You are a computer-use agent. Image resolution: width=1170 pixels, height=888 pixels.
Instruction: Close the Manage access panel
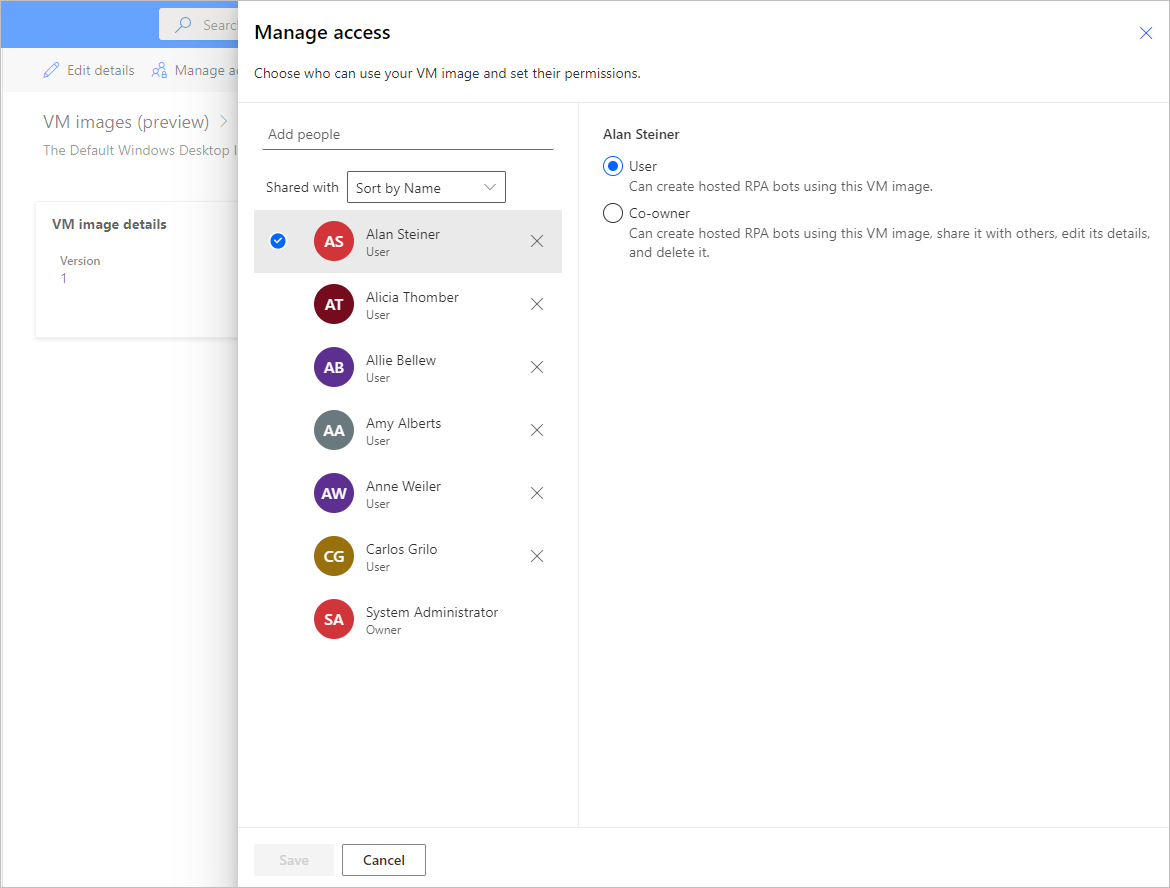(1146, 33)
